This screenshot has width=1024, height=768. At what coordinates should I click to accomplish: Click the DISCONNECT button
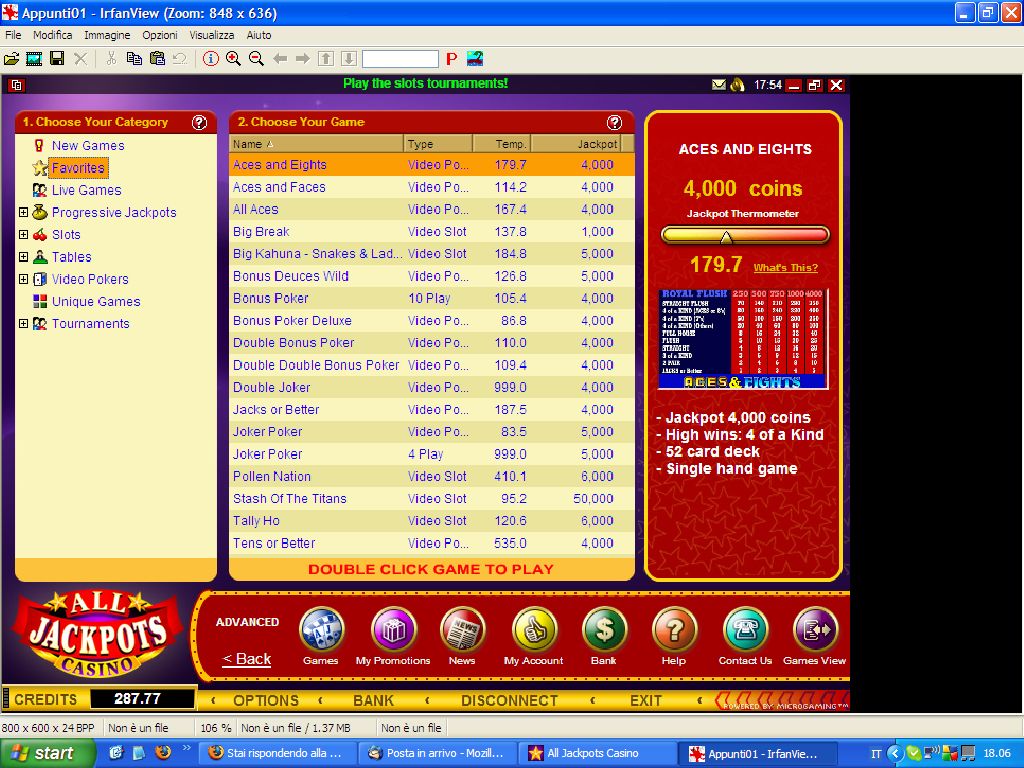click(509, 701)
